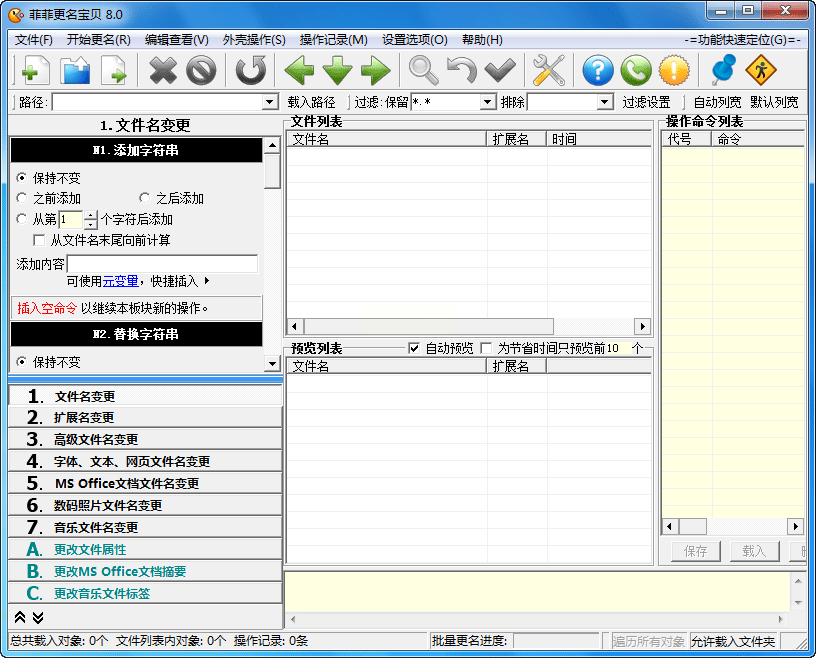Select the 之前添加 radio option
Image resolution: width=816 pixels, height=658 pixels.
click(23, 198)
